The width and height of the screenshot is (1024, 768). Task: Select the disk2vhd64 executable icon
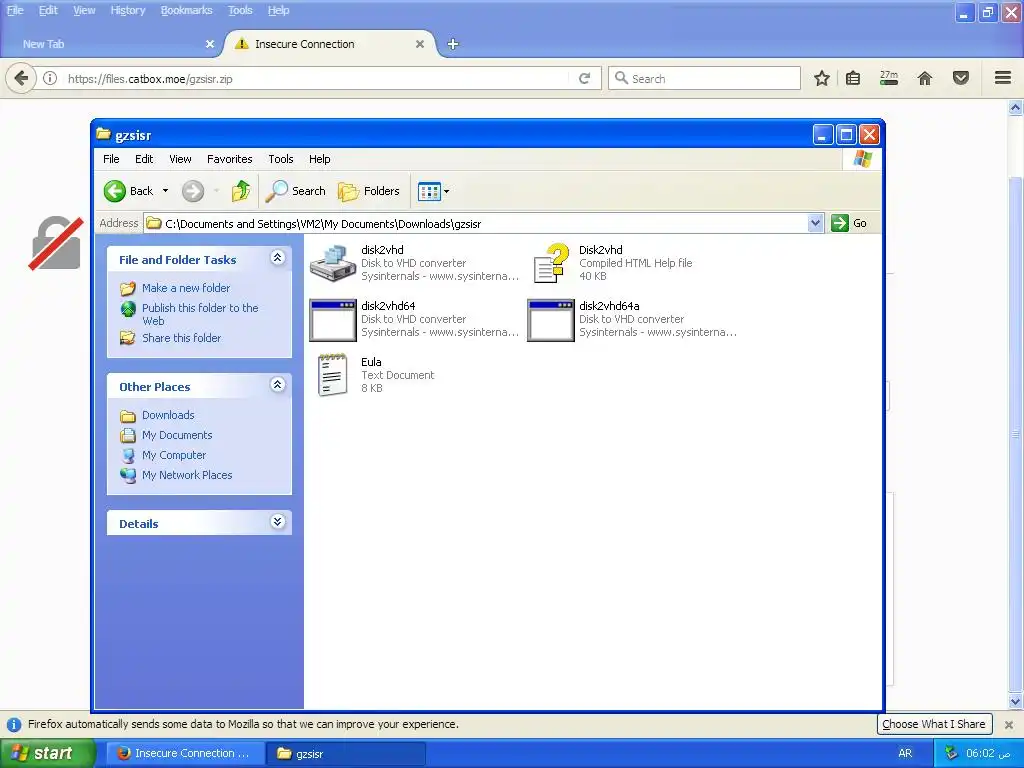pyautogui.click(x=332, y=319)
